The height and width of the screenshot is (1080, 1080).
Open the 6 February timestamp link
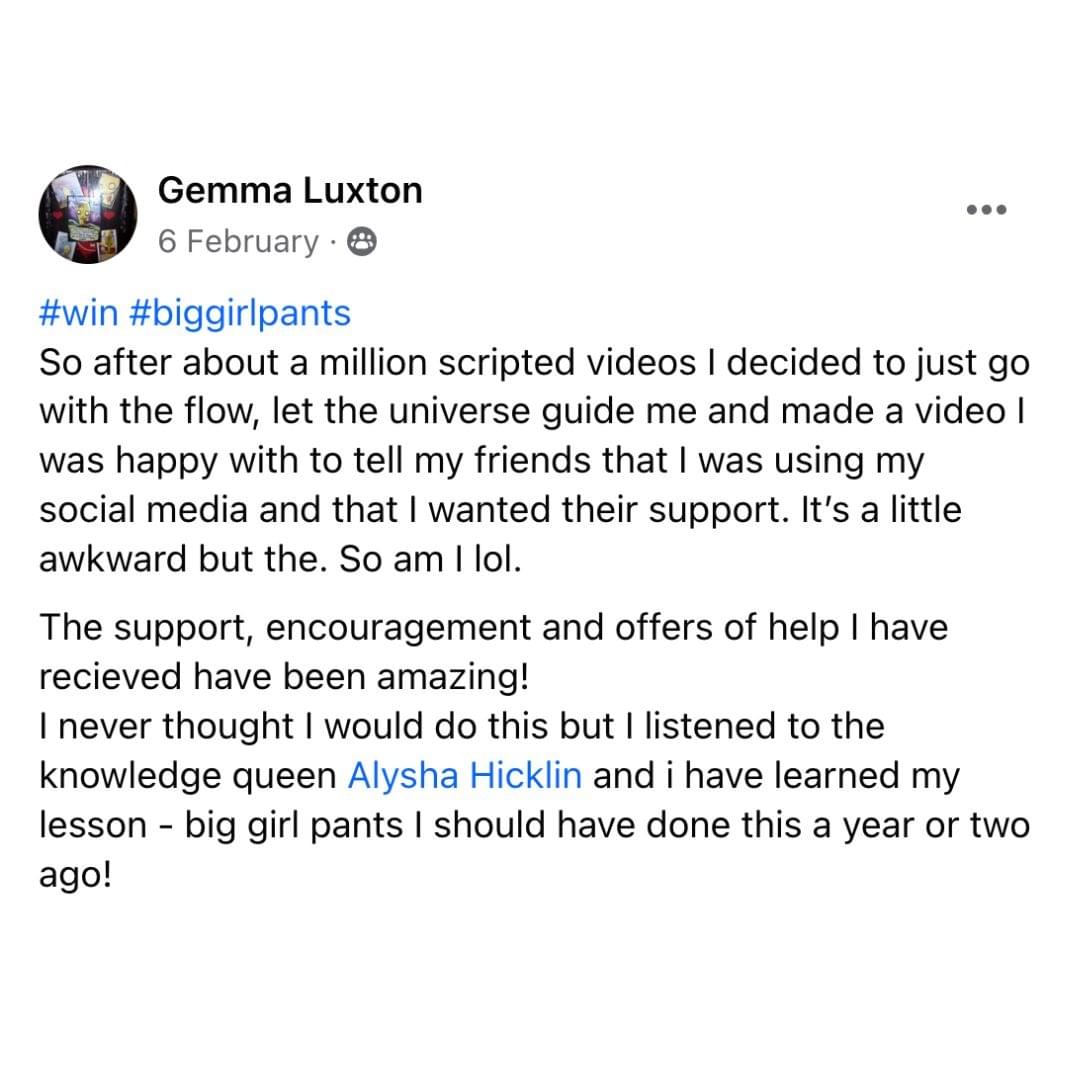tap(238, 242)
